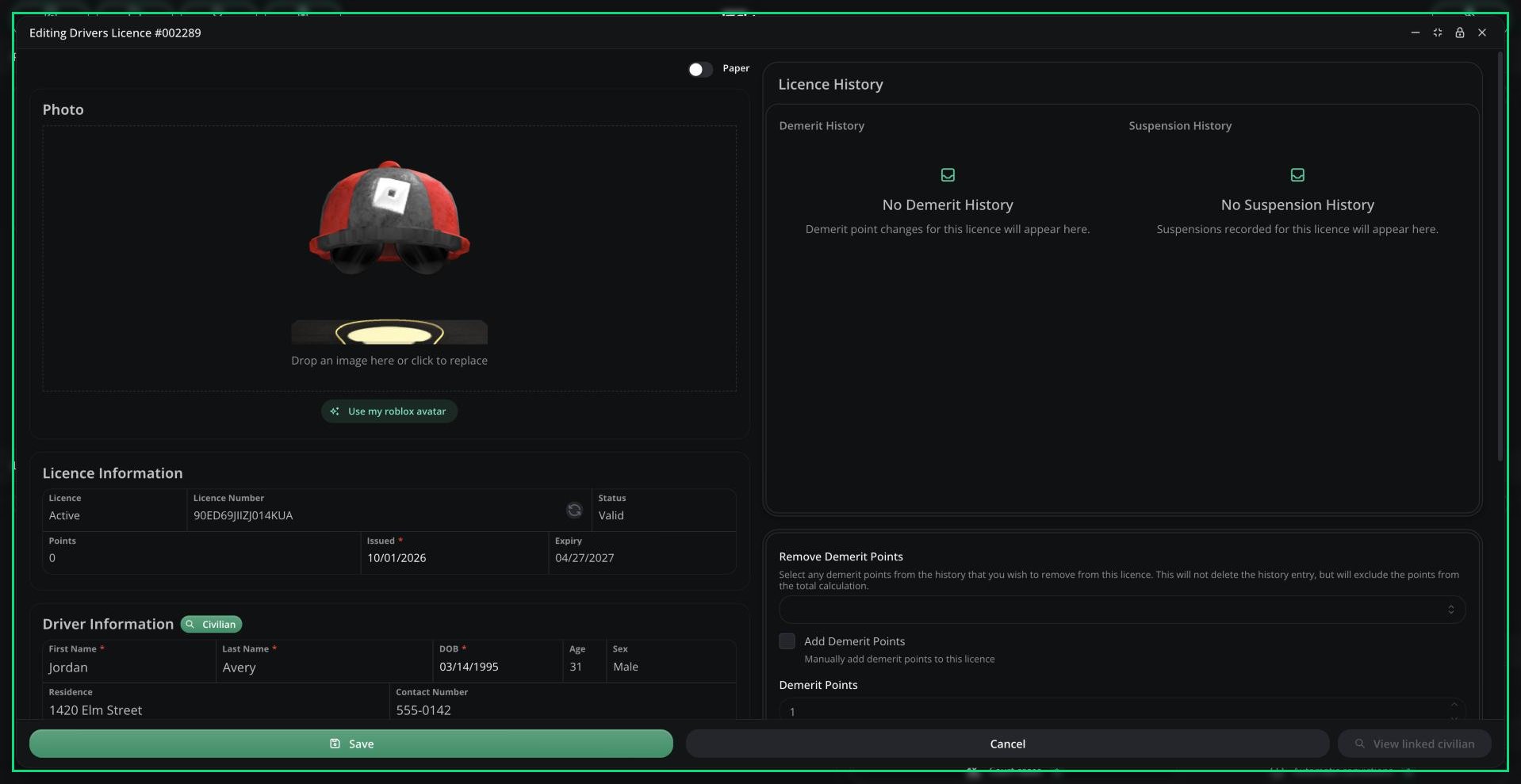Click the Expiry date 04/27/2027

pos(642,553)
